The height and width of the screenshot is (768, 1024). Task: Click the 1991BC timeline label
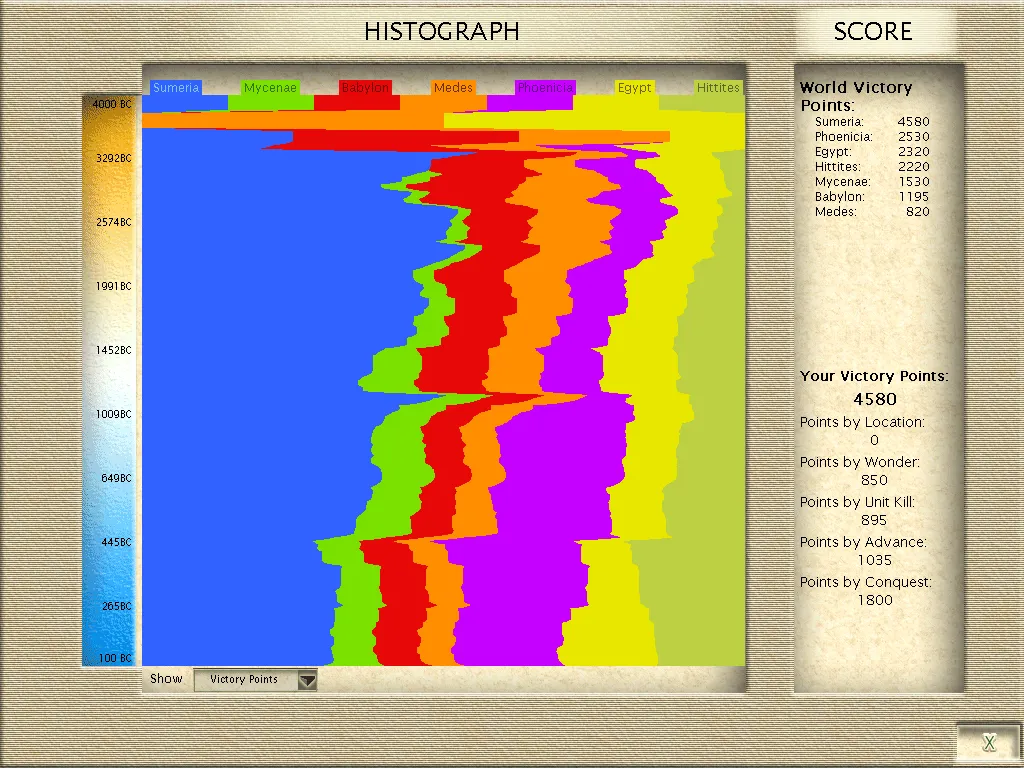pos(114,286)
